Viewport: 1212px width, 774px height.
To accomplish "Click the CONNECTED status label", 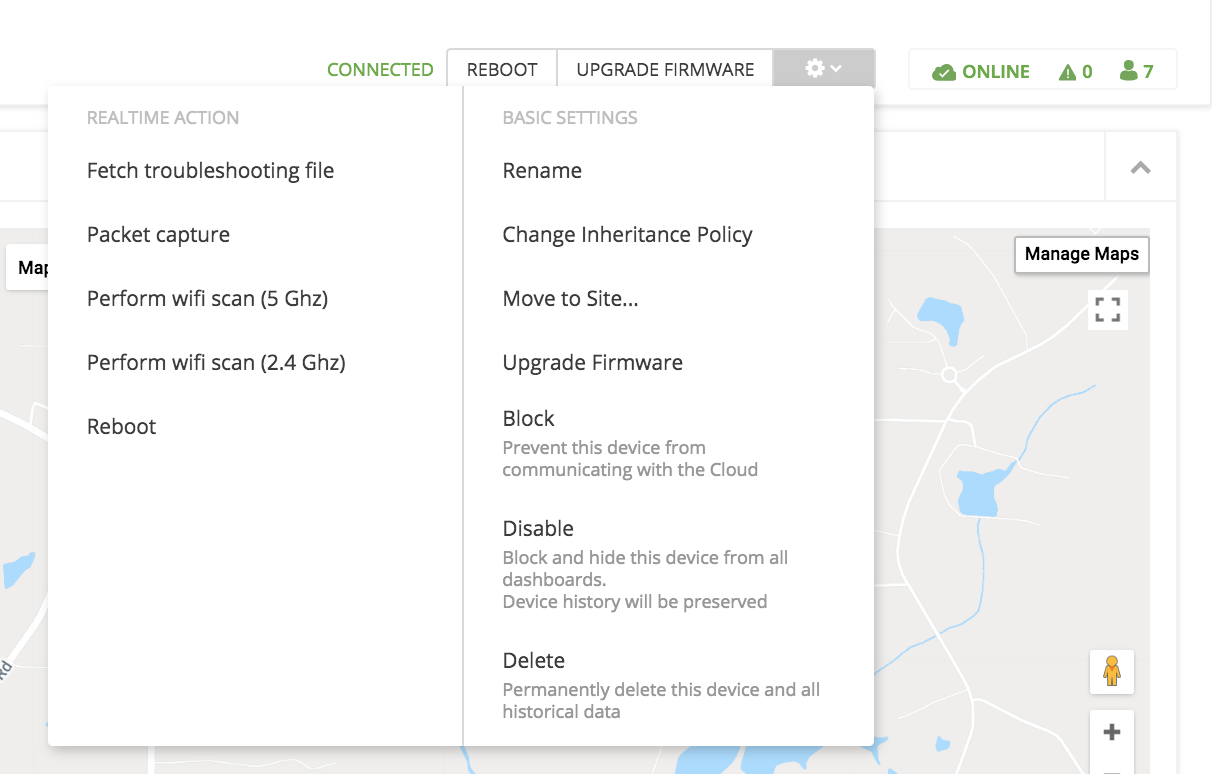I will click(x=380, y=70).
